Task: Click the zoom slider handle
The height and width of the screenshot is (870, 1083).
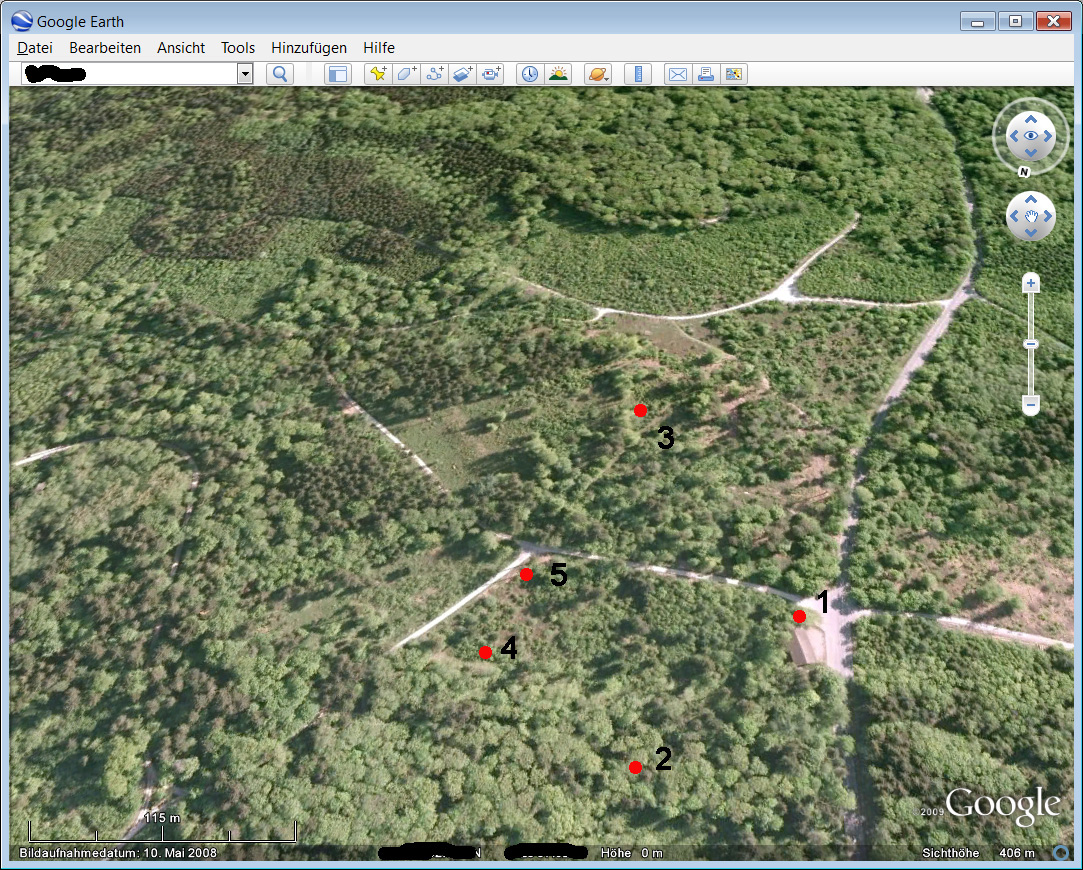Action: pyautogui.click(x=1031, y=345)
